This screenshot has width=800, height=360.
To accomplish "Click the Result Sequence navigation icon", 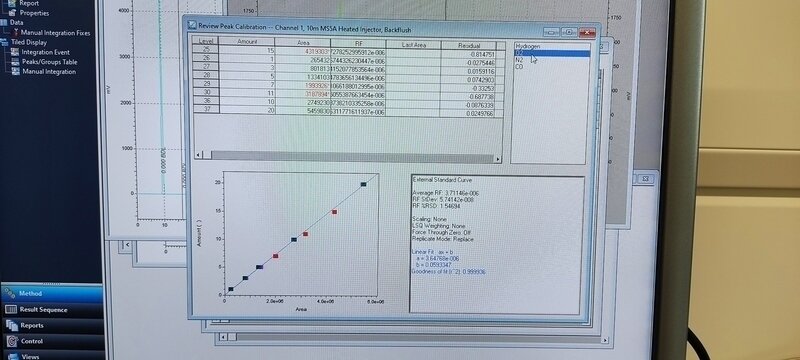I will point(11,310).
